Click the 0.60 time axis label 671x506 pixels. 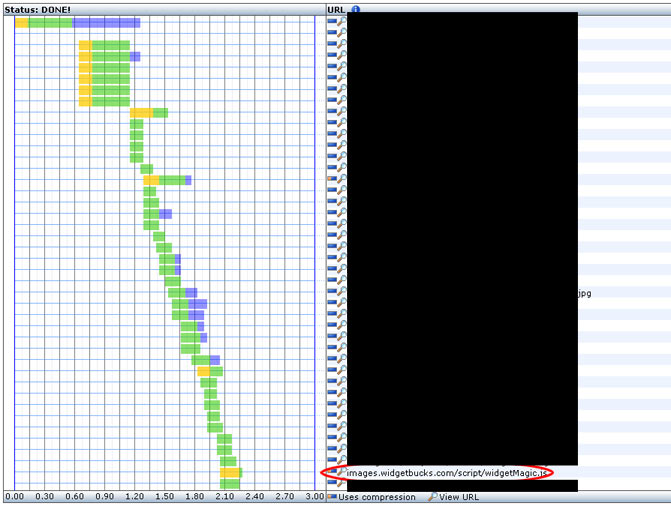(x=74, y=497)
